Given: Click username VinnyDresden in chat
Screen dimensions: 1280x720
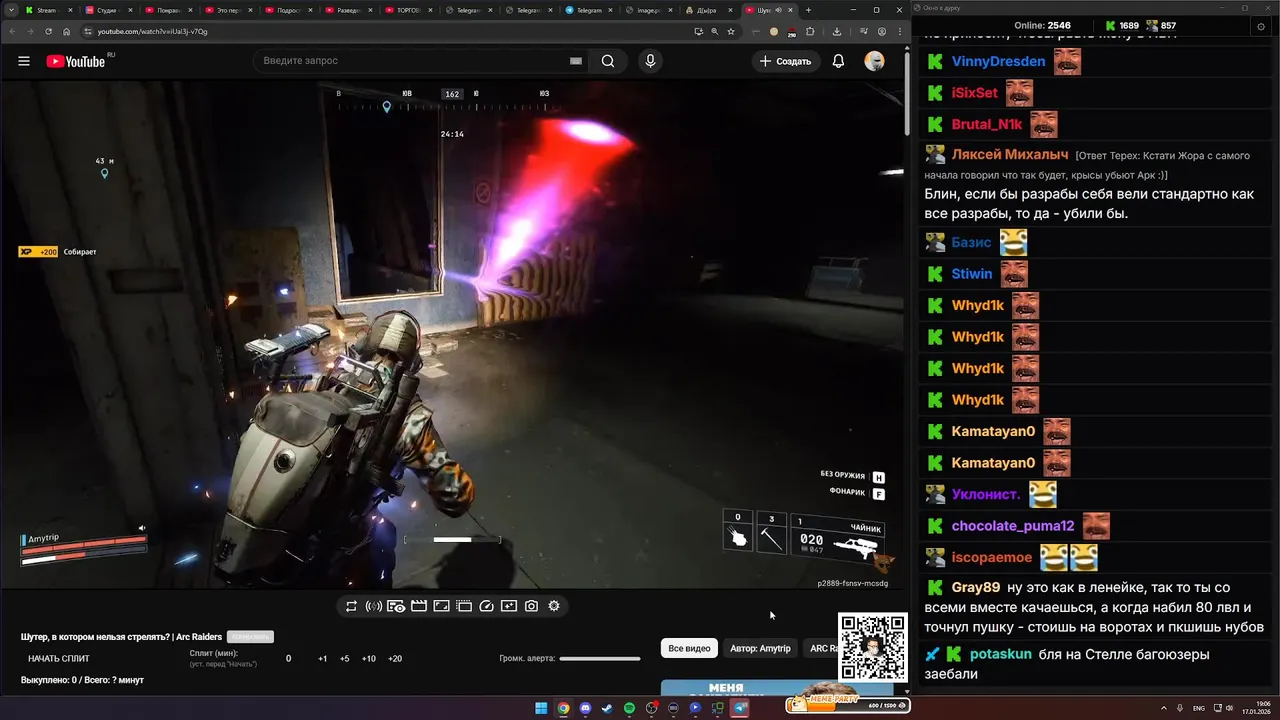Looking at the screenshot, I should click(x=998, y=61).
